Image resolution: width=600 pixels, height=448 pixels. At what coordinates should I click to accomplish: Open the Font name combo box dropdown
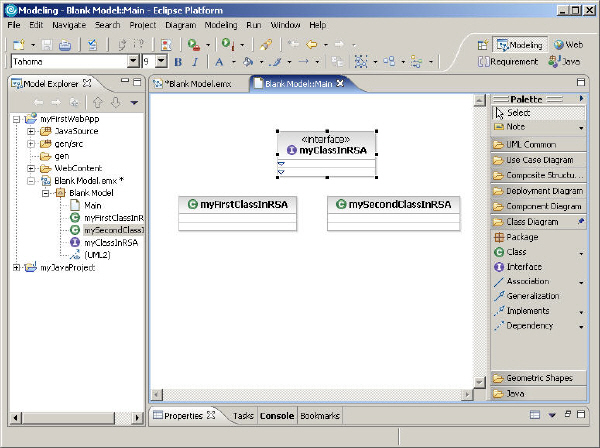tap(133, 61)
